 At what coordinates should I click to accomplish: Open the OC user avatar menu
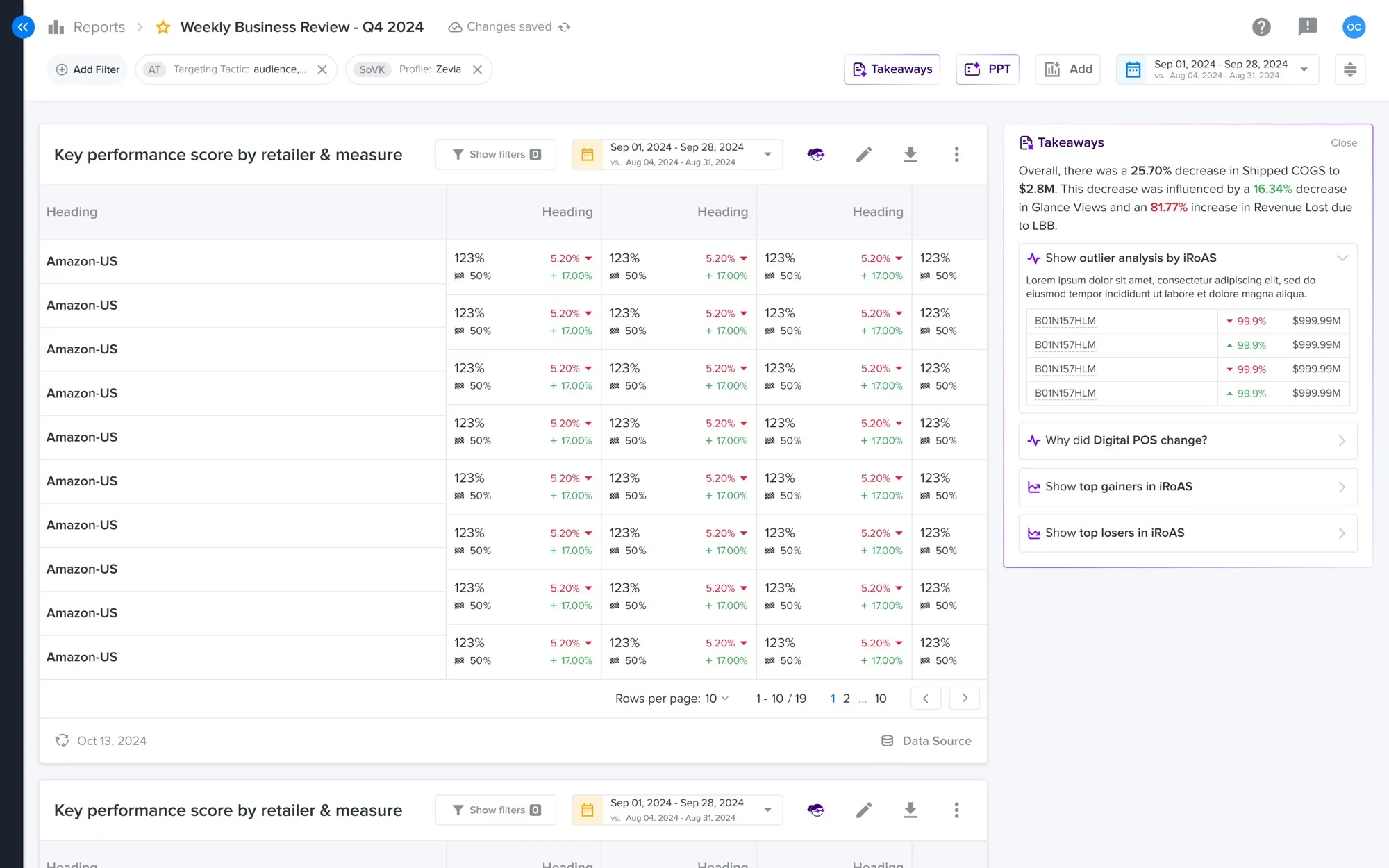(1354, 27)
